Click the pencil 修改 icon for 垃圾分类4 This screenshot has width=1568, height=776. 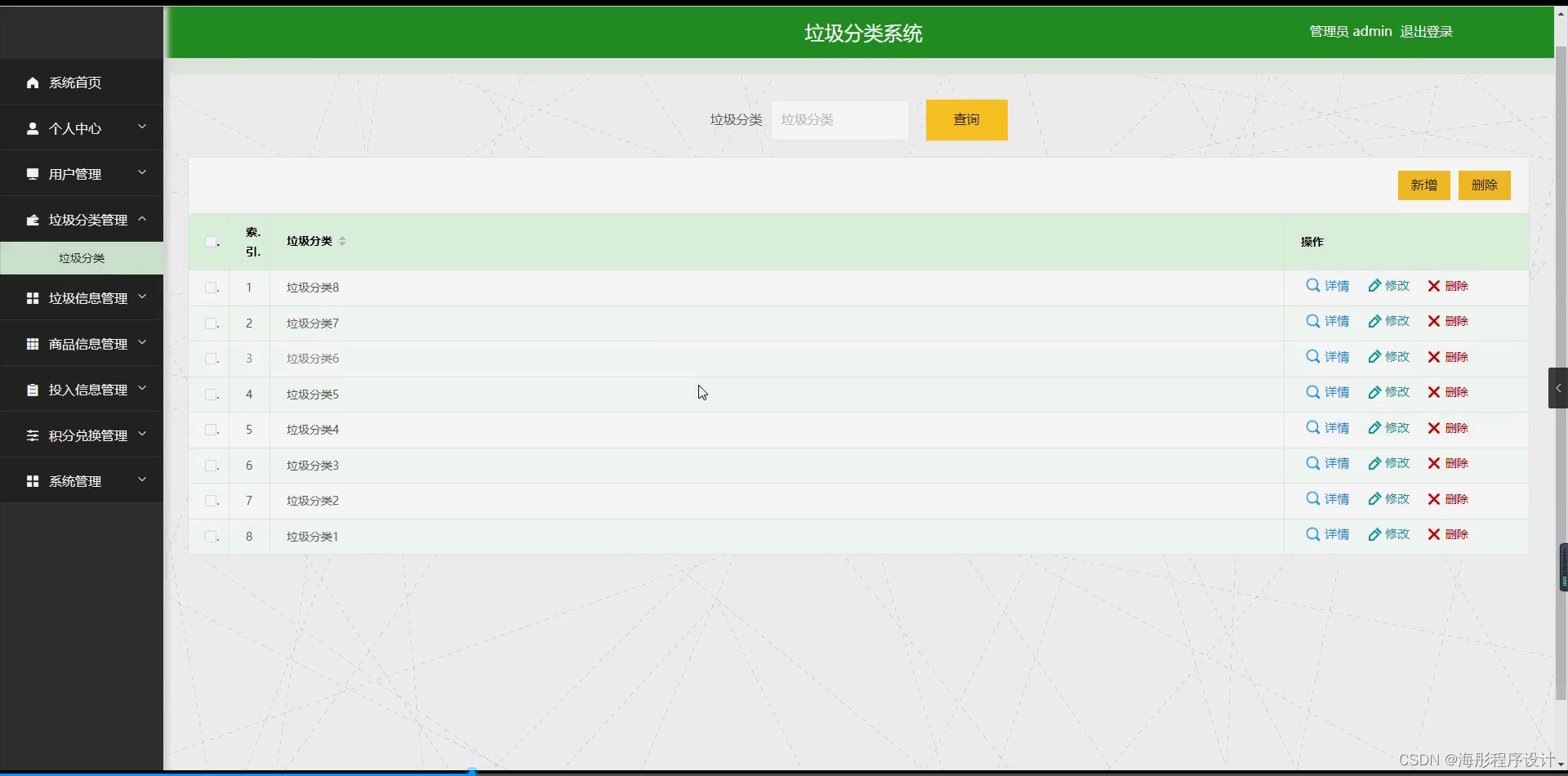pyautogui.click(x=1374, y=428)
